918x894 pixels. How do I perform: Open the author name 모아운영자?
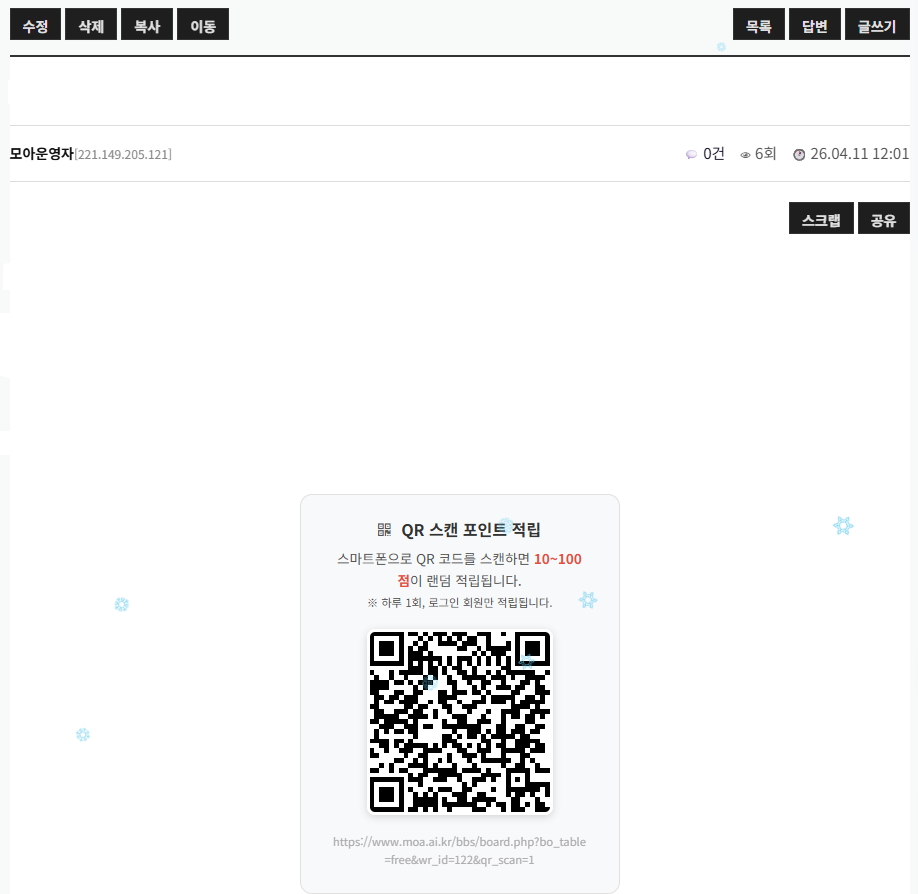pyautogui.click(x=41, y=154)
